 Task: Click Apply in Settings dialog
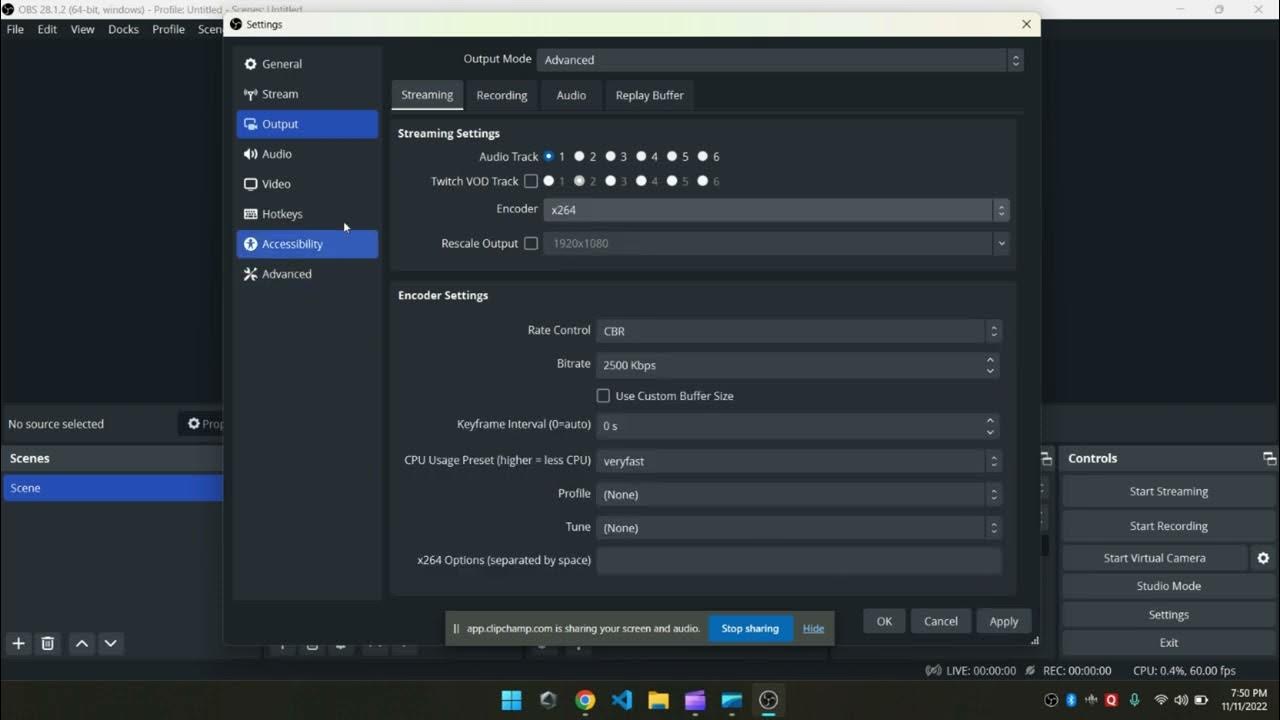[x=1004, y=621]
